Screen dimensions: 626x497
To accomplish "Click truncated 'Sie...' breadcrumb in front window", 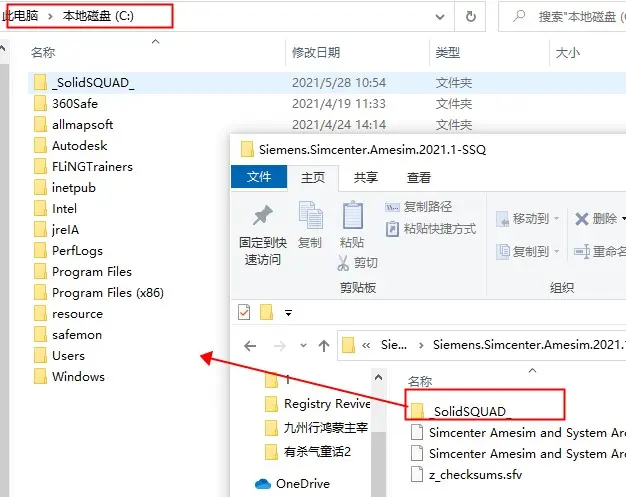I will 394,345.
